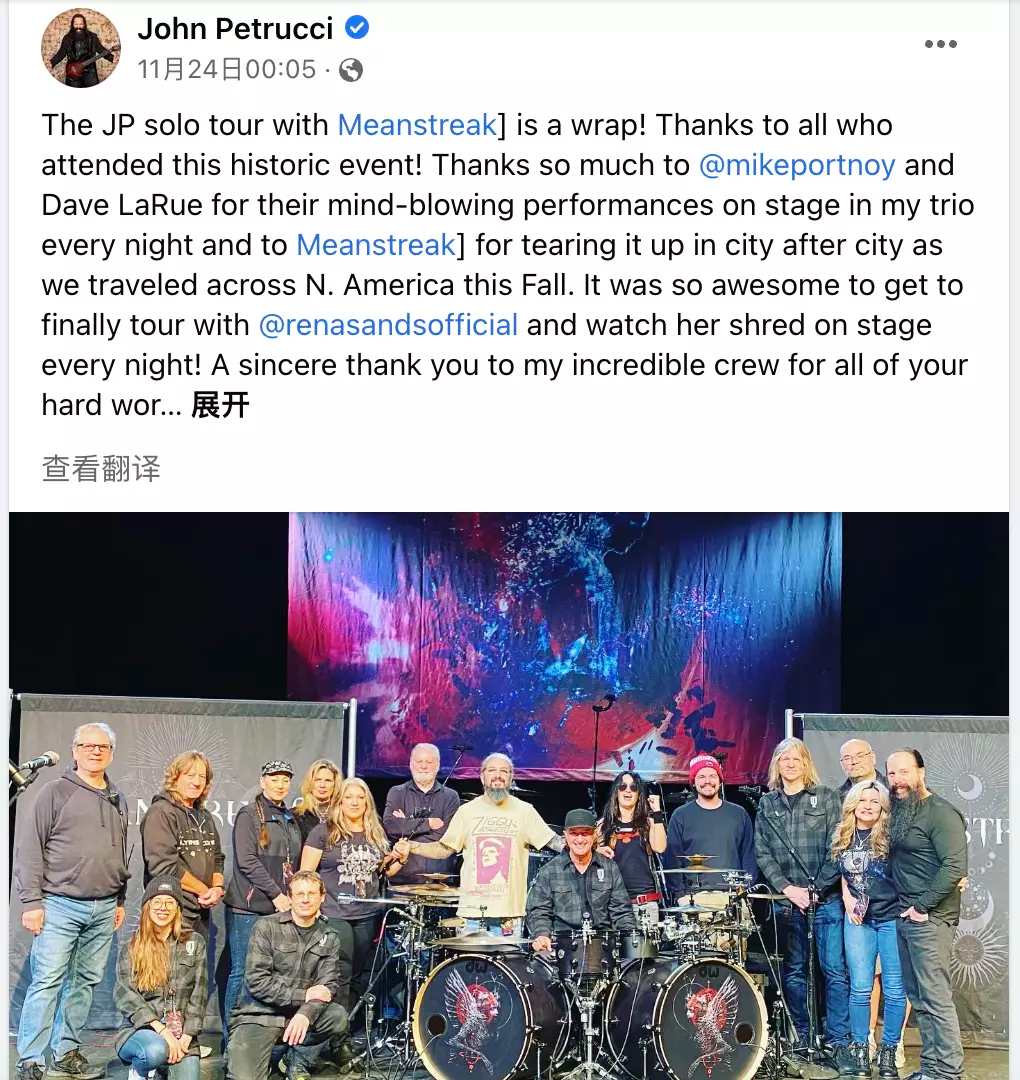Expand the full post with 展开

(220, 405)
